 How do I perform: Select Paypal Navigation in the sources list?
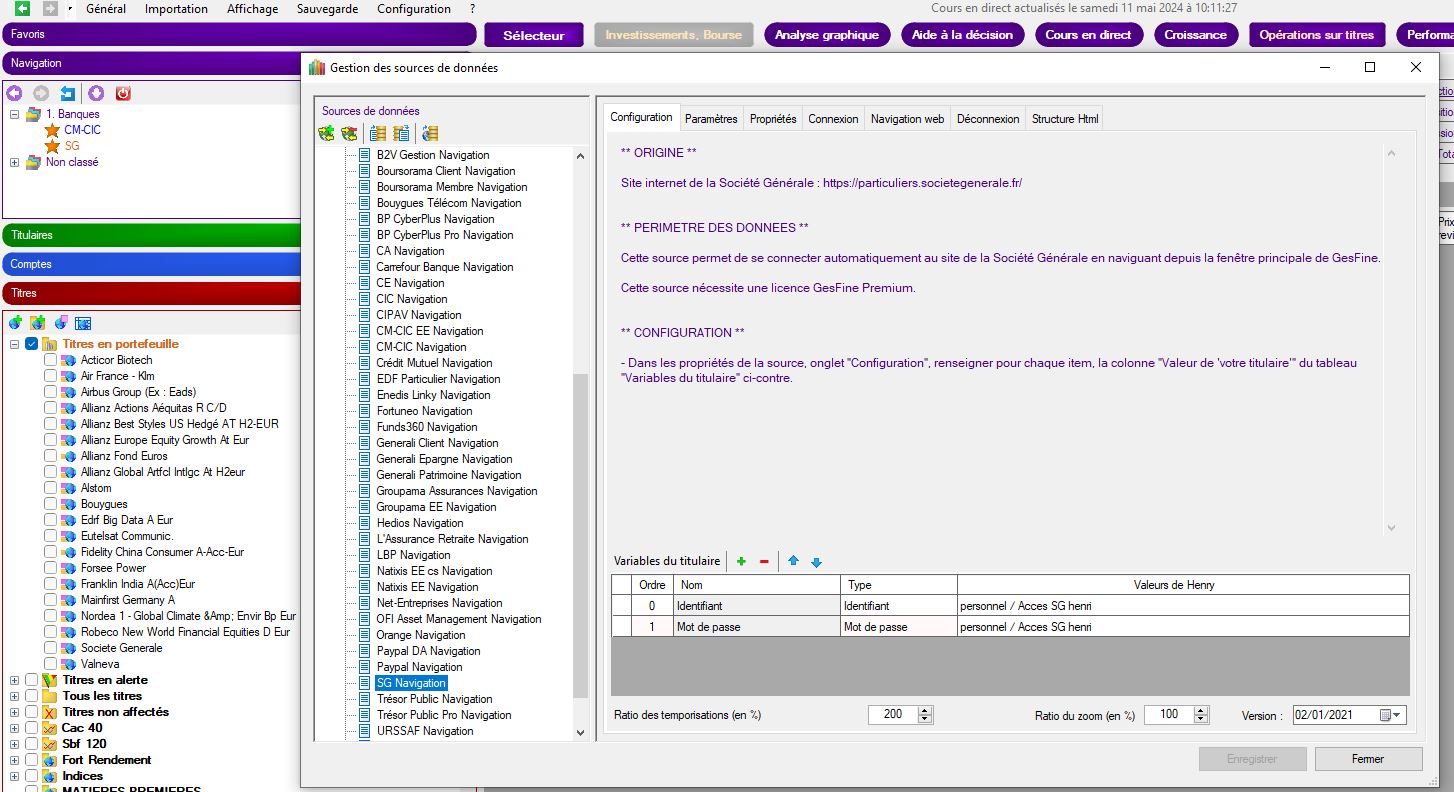[x=419, y=667]
